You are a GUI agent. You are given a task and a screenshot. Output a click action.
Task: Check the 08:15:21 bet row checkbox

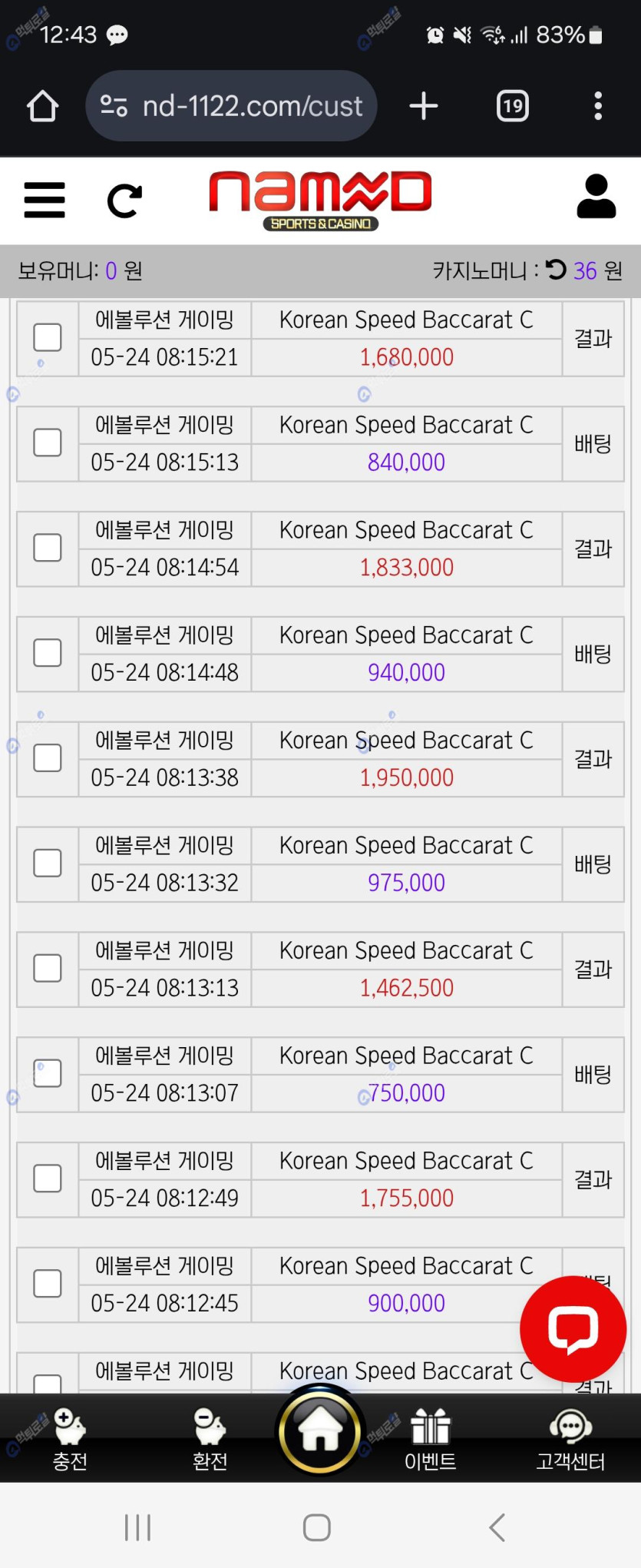(x=48, y=337)
